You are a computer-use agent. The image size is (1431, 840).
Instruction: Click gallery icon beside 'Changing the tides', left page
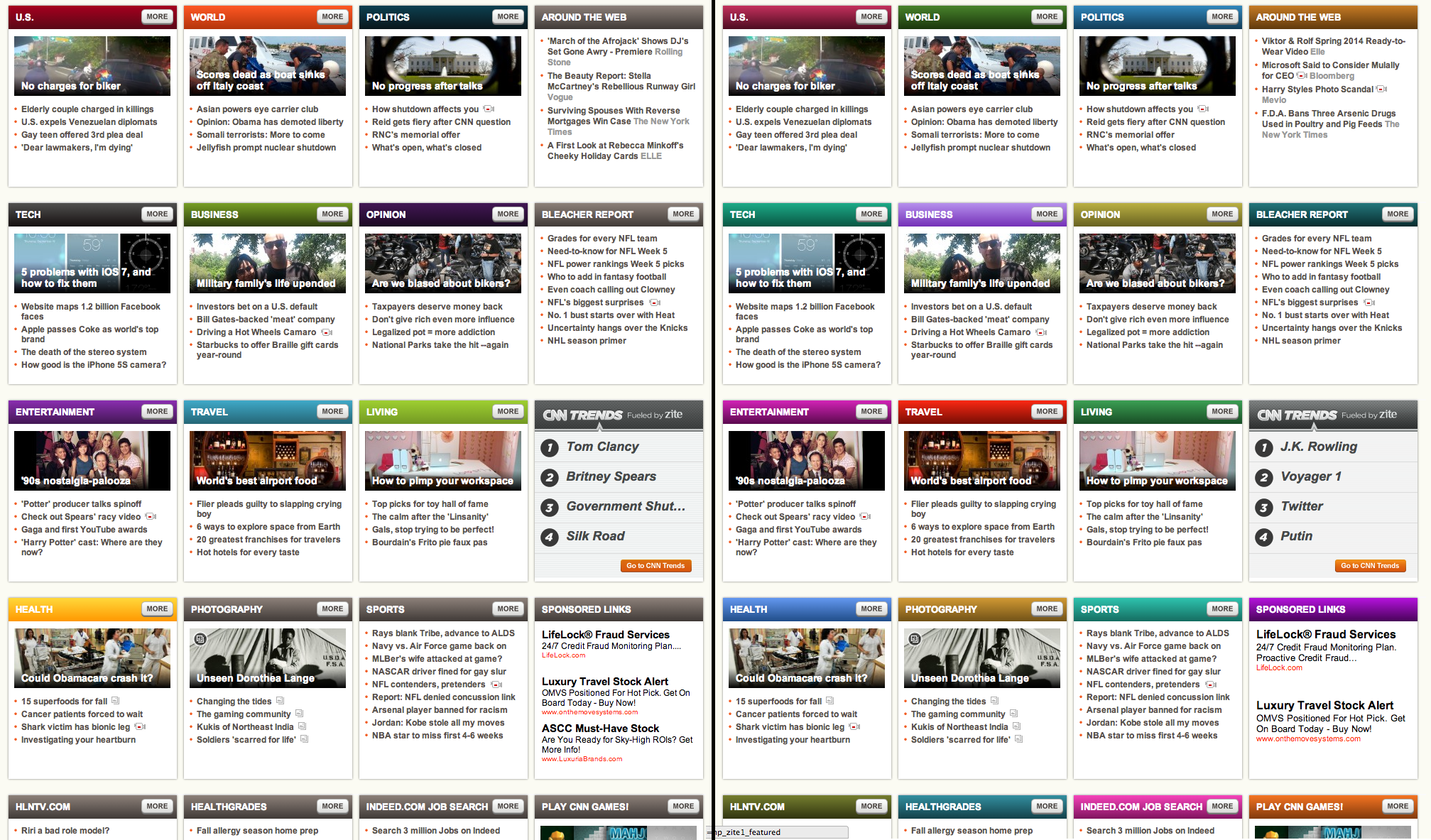point(280,701)
